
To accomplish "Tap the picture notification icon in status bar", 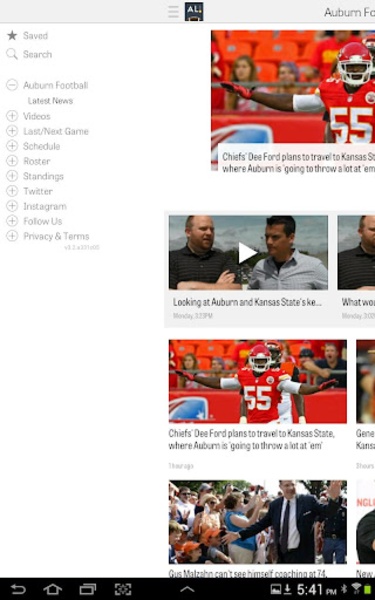I will click(x=276, y=589).
